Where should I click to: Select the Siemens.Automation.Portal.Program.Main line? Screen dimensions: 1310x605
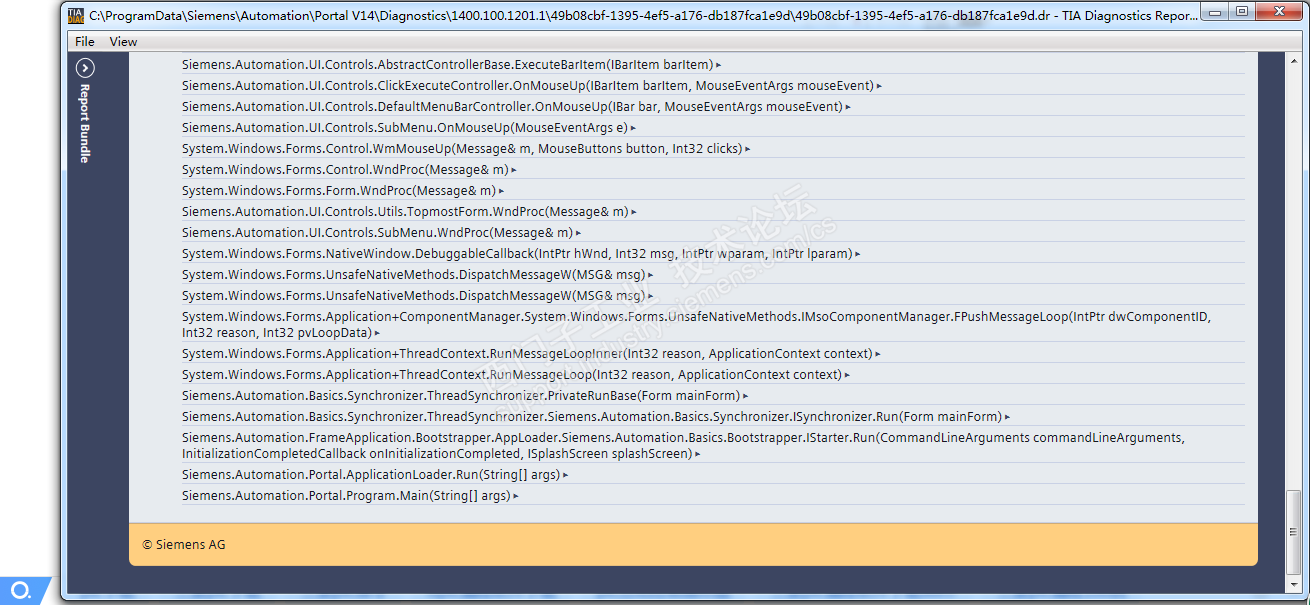pos(346,496)
